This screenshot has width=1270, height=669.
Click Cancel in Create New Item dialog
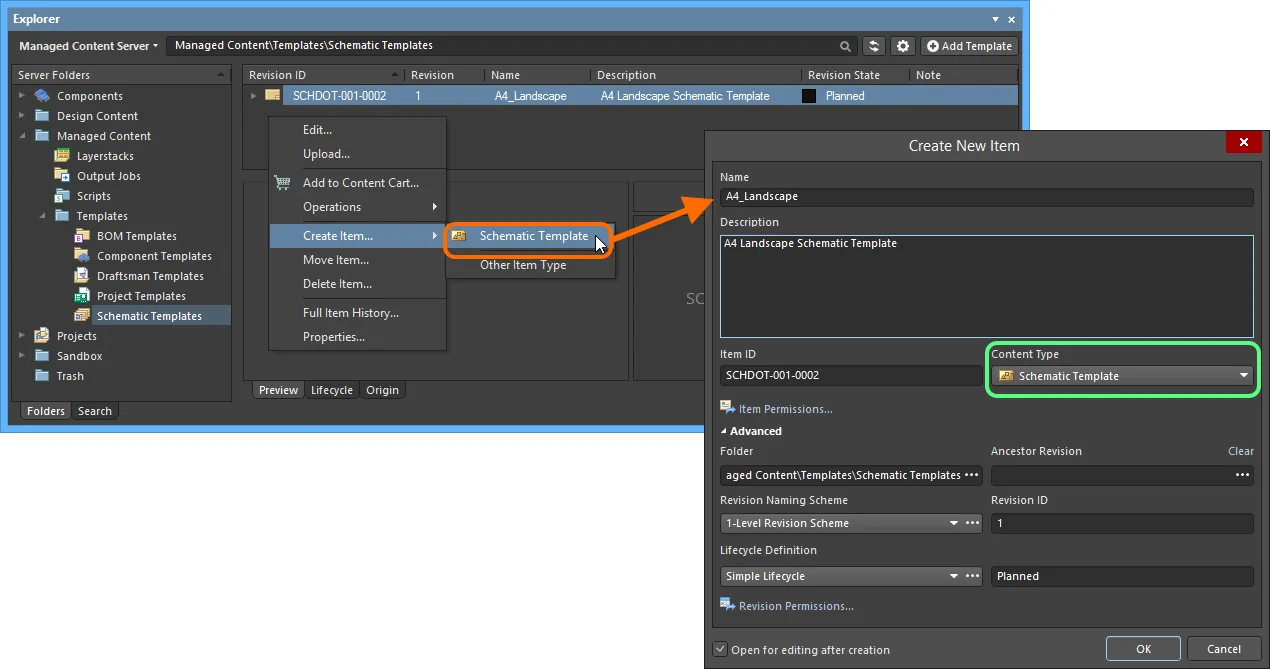pyautogui.click(x=1224, y=649)
